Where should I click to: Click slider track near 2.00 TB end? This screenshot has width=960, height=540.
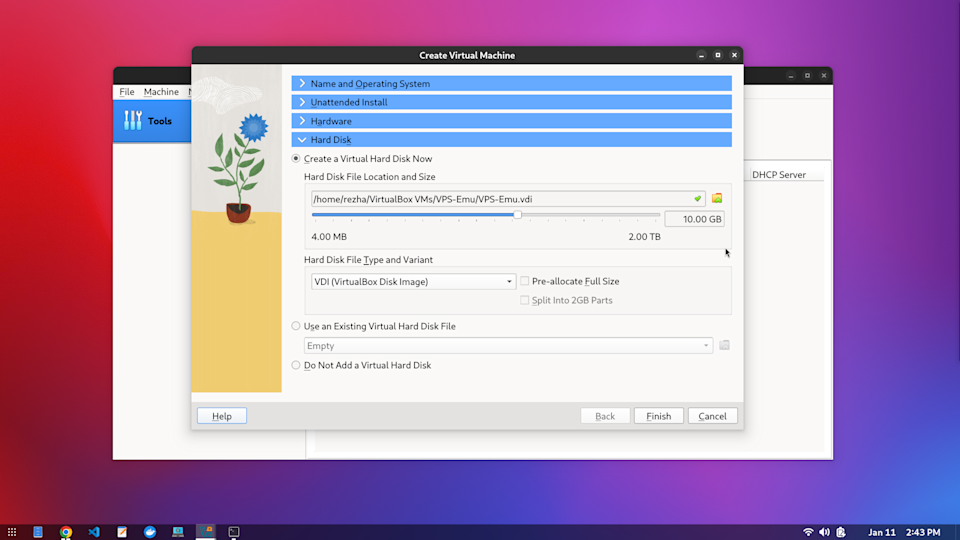(655, 215)
